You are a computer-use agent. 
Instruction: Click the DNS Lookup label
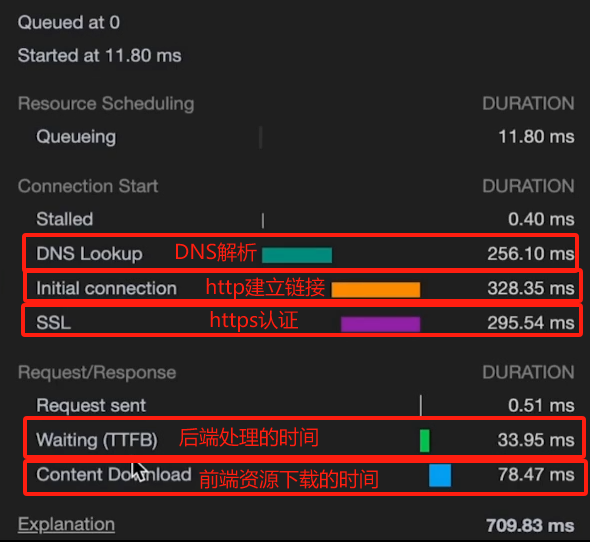point(89,254)
